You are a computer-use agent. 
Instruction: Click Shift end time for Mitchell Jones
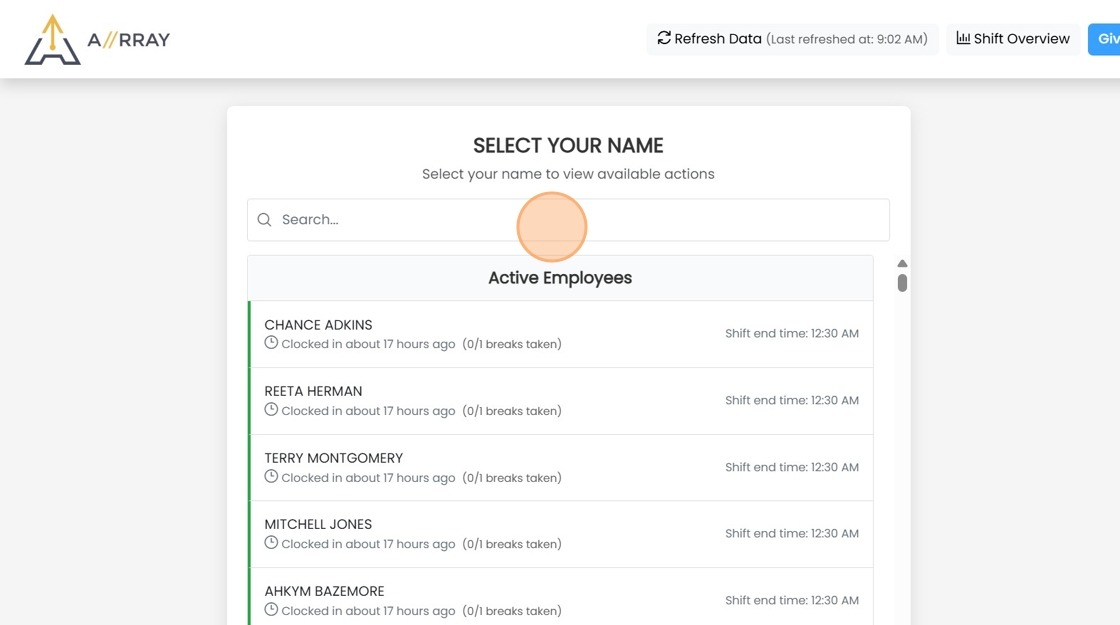791,534
